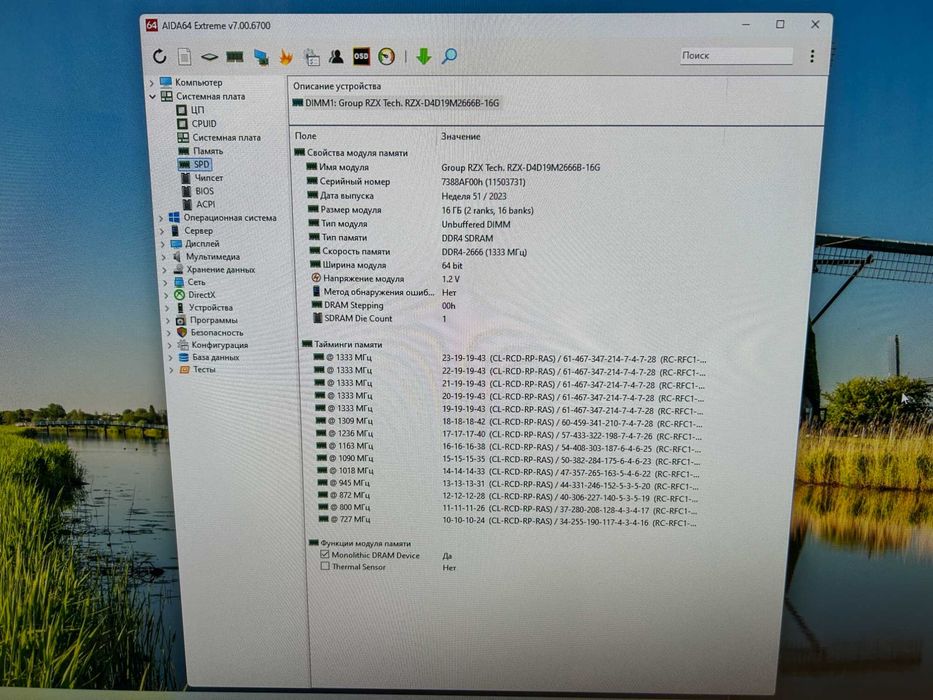The image size is (933, 700).
Task: Expand the Сервер tree node
Action: tap(162, 231)
